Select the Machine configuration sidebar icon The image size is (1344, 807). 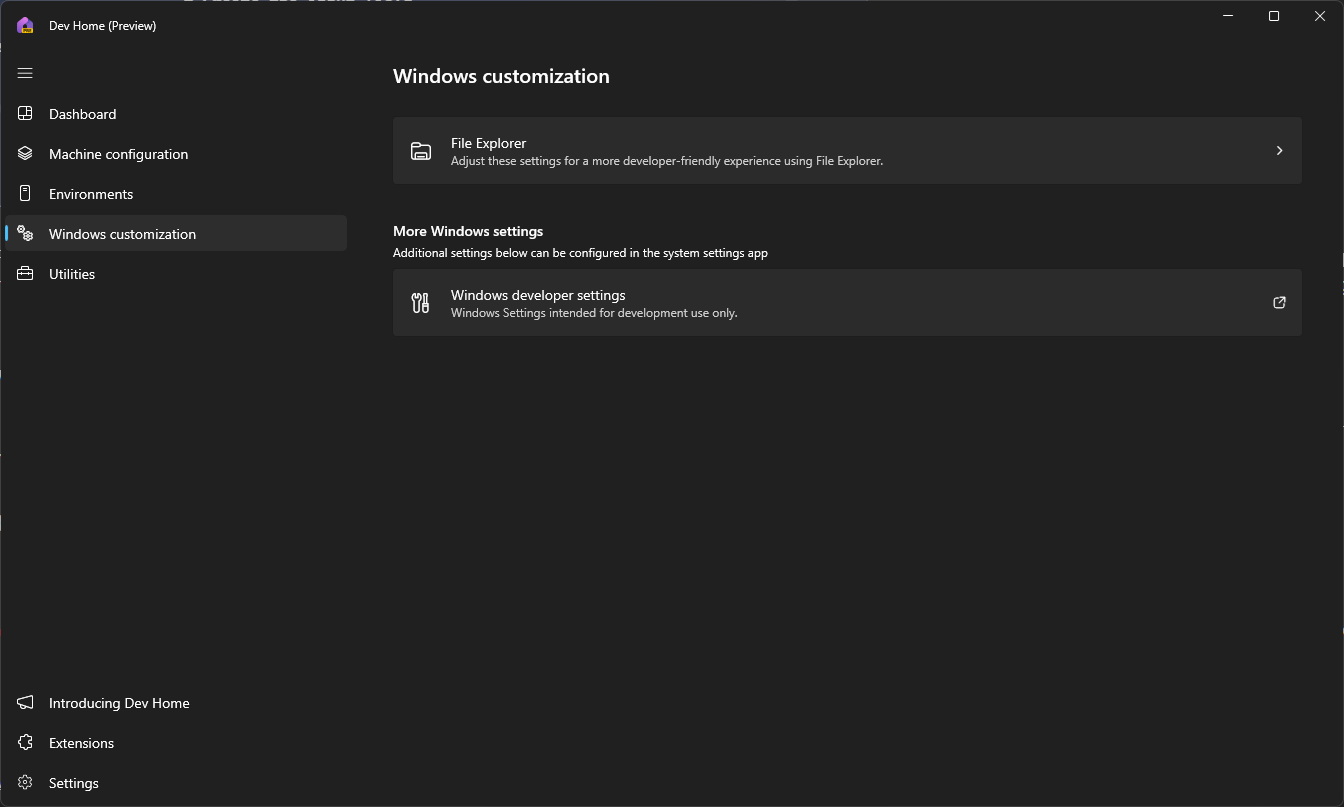point(24,153)
